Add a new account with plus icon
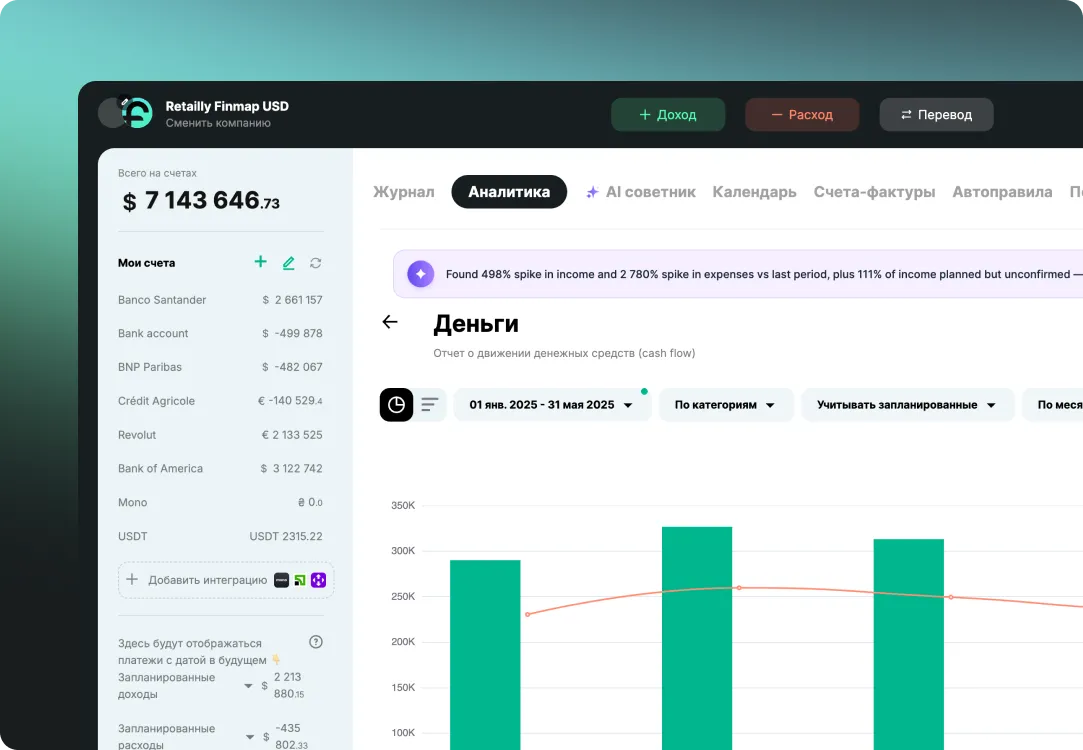 tap(260, 262)
